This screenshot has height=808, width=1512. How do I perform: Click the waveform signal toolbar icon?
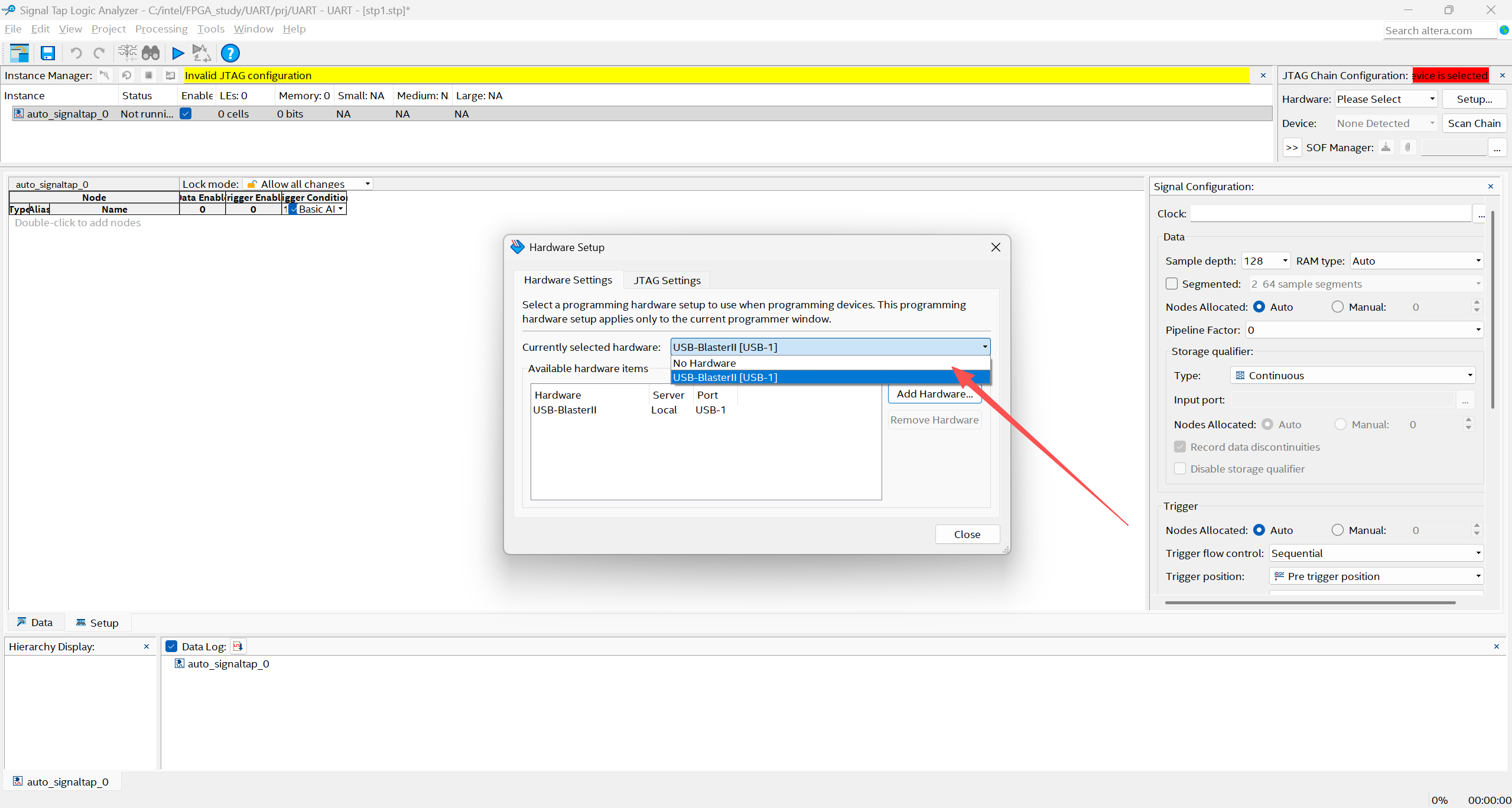127,53
